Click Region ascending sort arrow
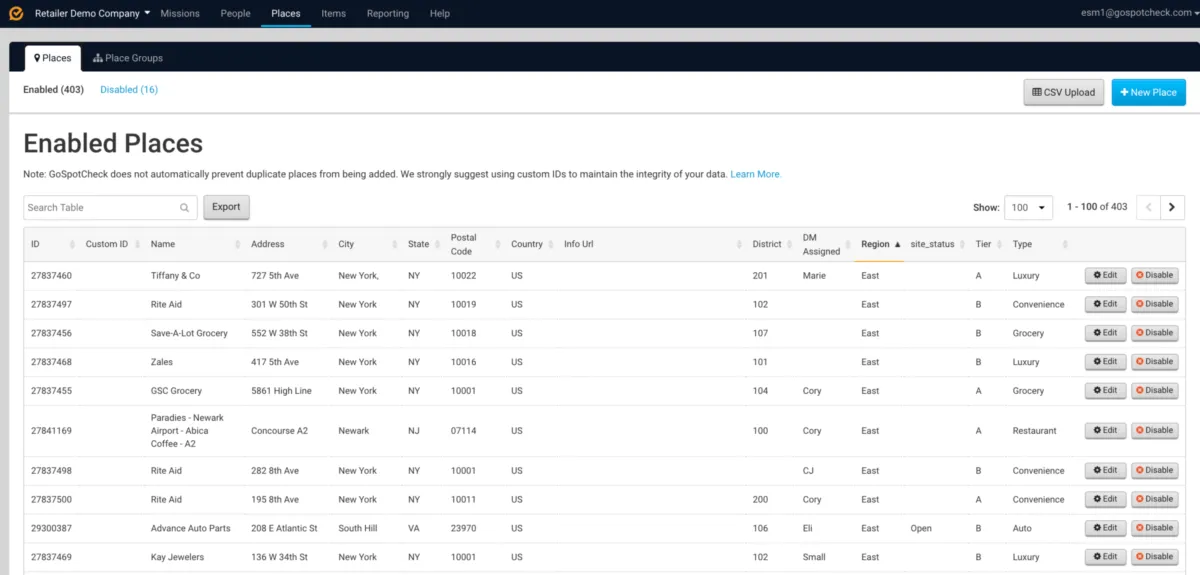Viewport: 1200px width, 575px height. click(x=897, y=244)
